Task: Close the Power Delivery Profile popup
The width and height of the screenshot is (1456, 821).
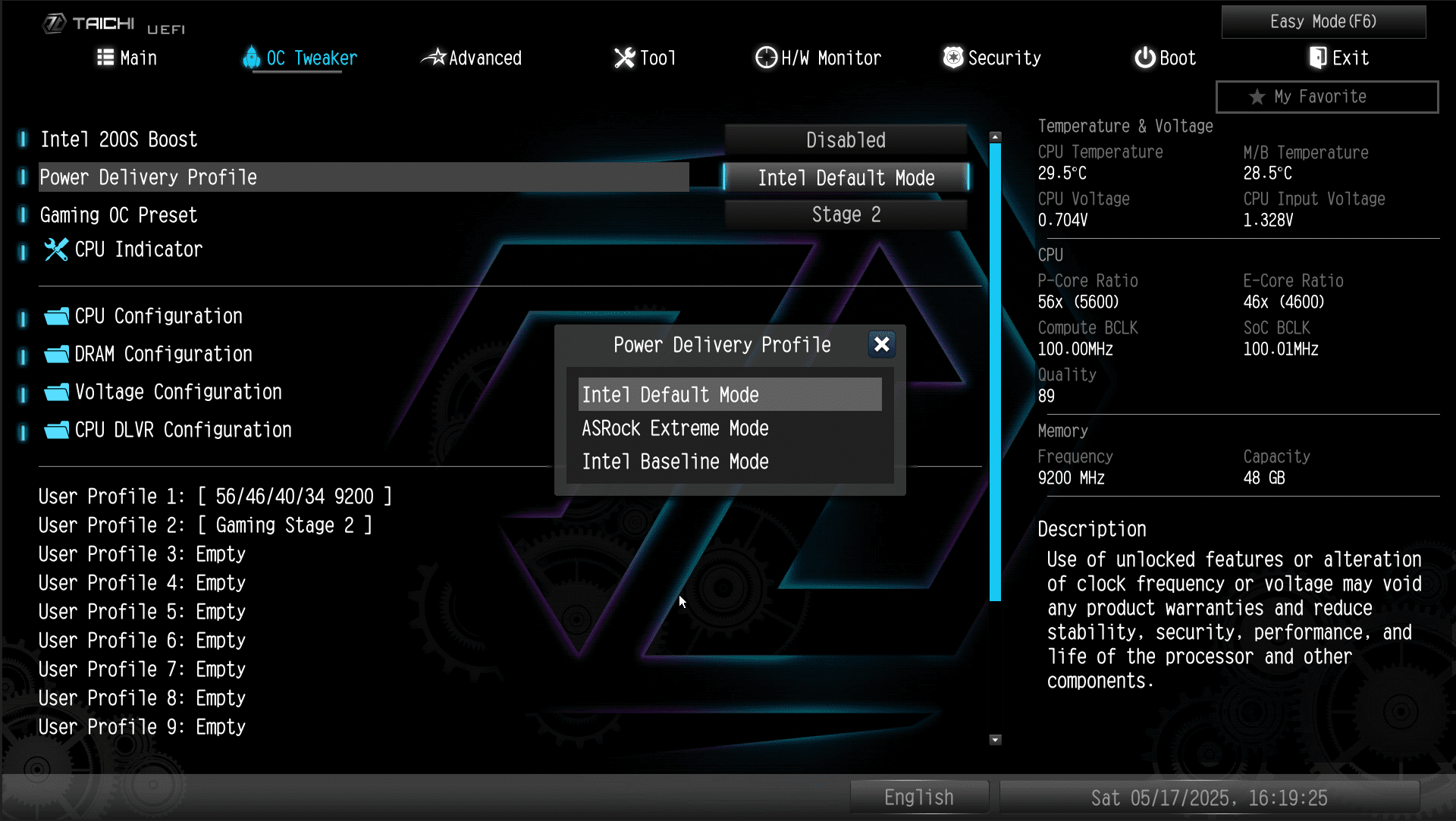Action: [x=881, y=344]
